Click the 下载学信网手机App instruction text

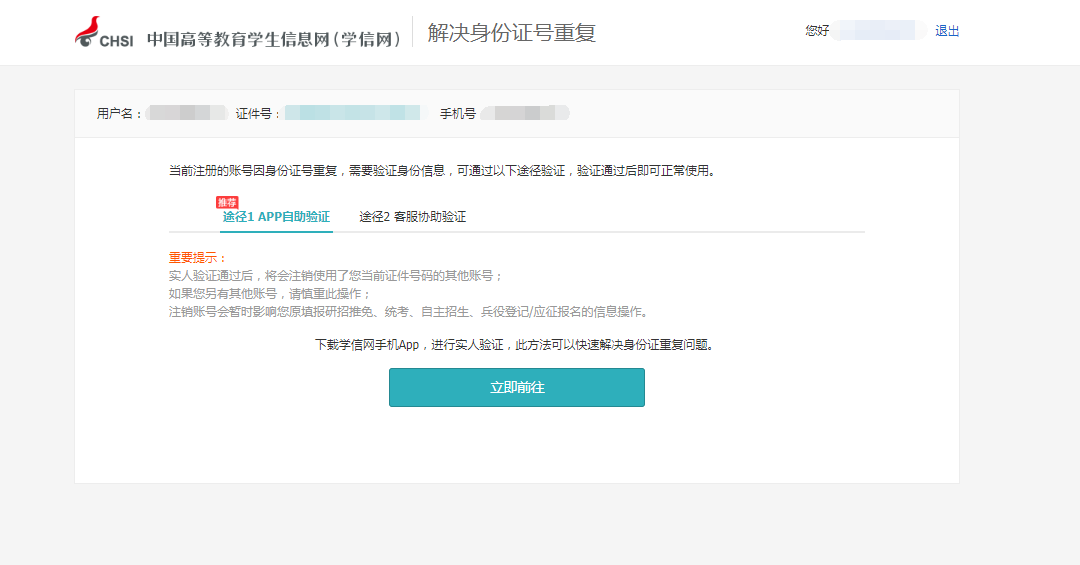(x=516, y=345)
